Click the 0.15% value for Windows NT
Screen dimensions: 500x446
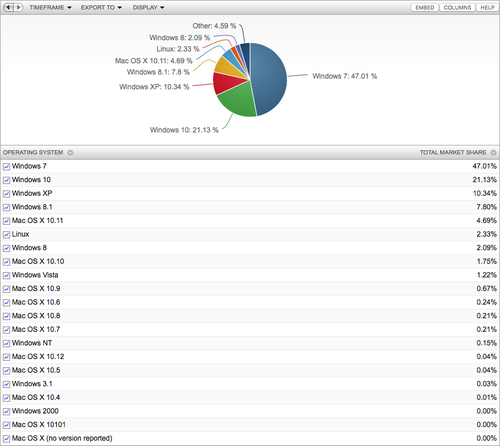[486, 343]
